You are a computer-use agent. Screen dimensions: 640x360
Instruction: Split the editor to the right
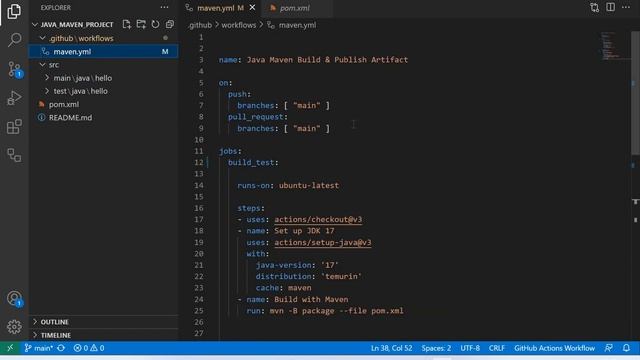(x=610, y=7)
